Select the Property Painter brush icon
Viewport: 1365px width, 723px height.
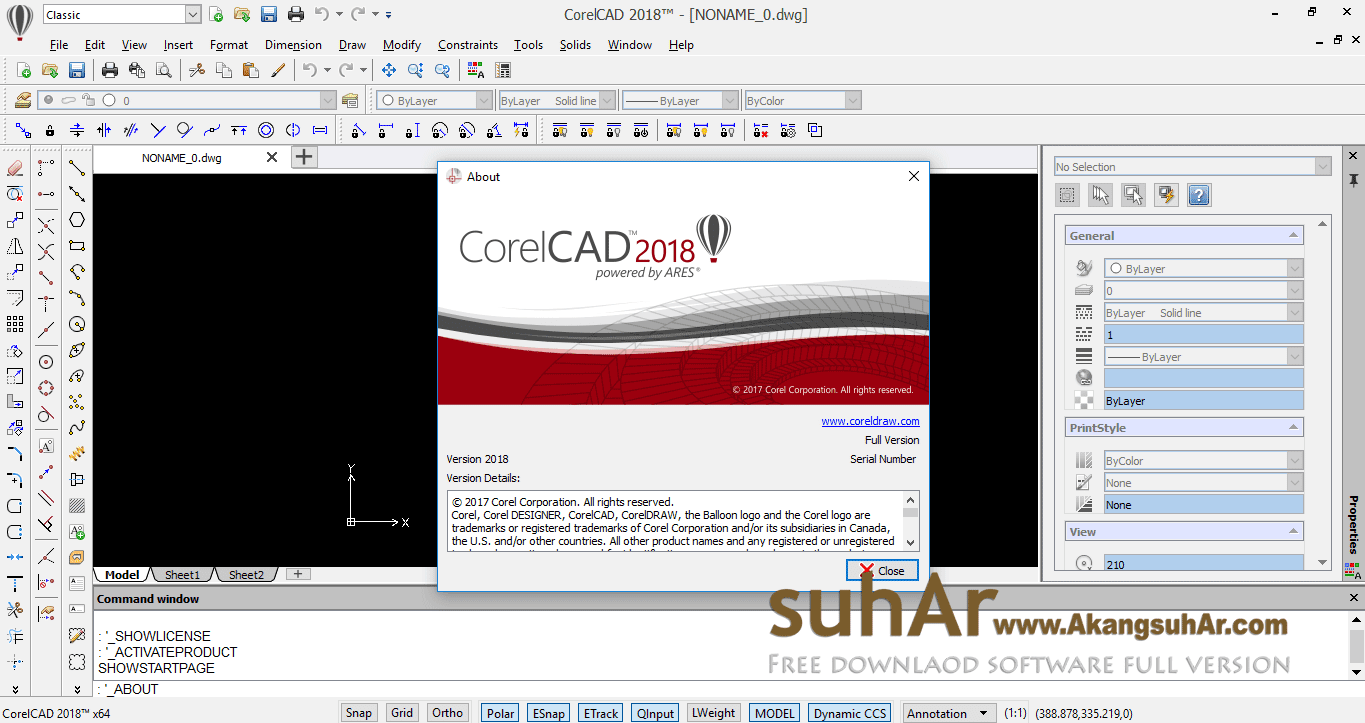[278, 70]
